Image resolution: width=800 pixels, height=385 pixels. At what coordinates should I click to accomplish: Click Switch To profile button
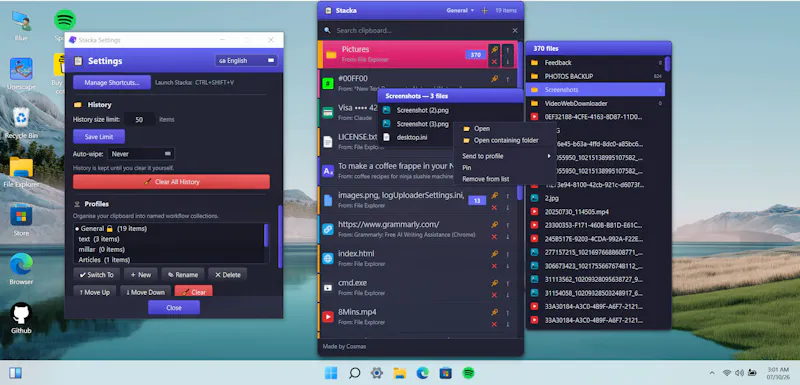tap(96, 275)
